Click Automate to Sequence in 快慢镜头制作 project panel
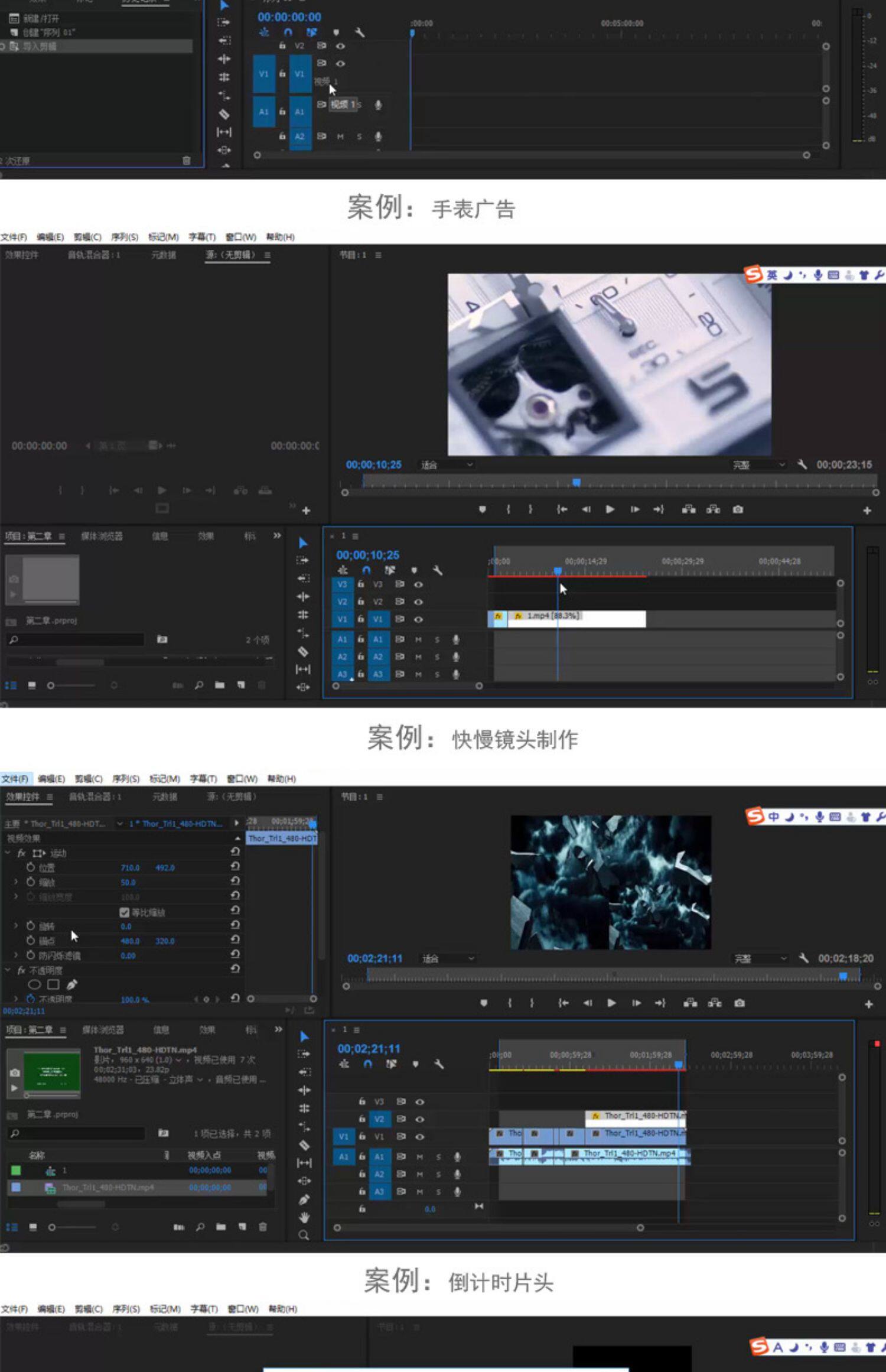This screenshot has width=886, height=1372. (x=178, y=1227)
